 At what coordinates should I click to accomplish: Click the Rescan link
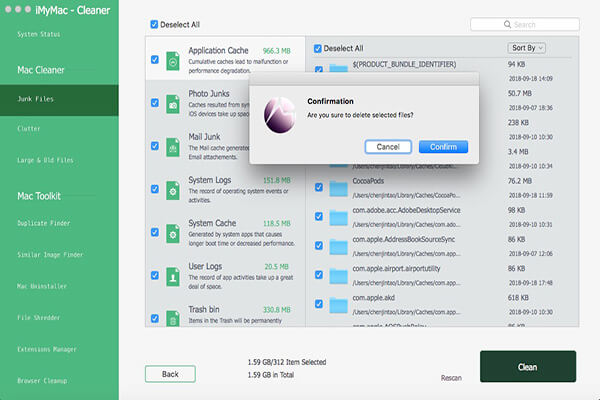tap(452, 378)
